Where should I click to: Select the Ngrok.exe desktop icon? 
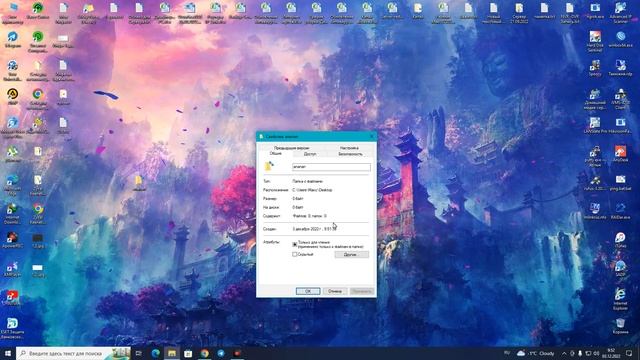point(595,12)
